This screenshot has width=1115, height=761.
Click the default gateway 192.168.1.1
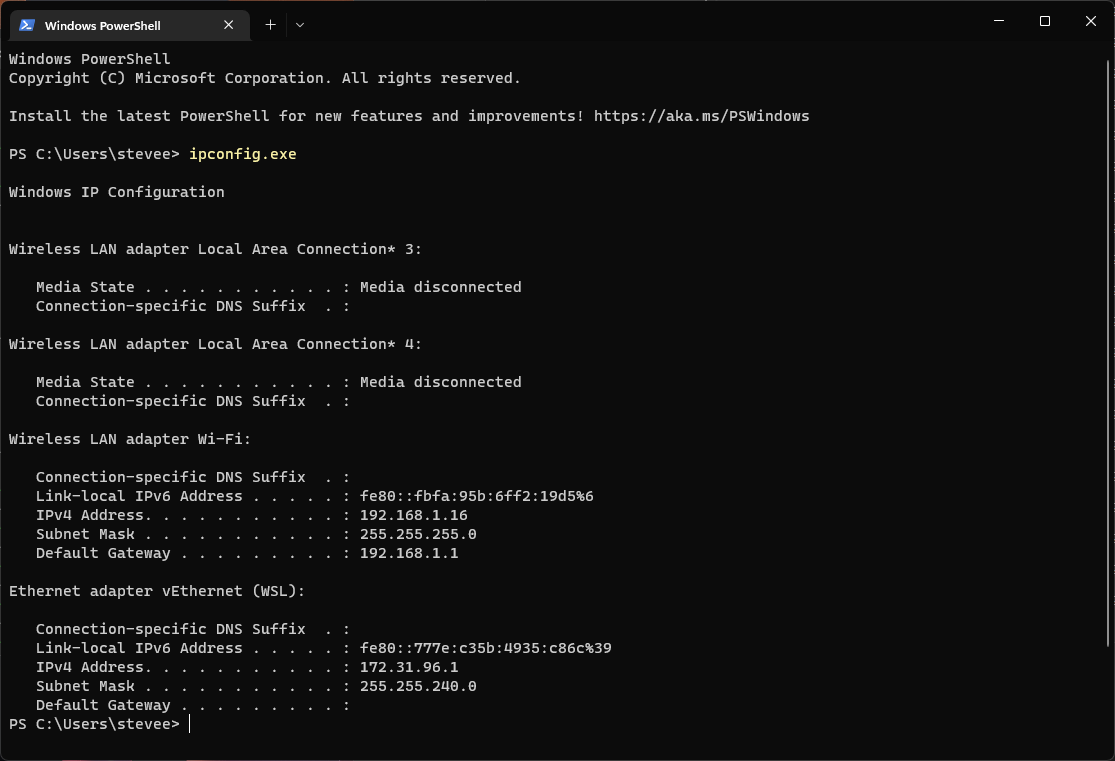tap(408, 553)
